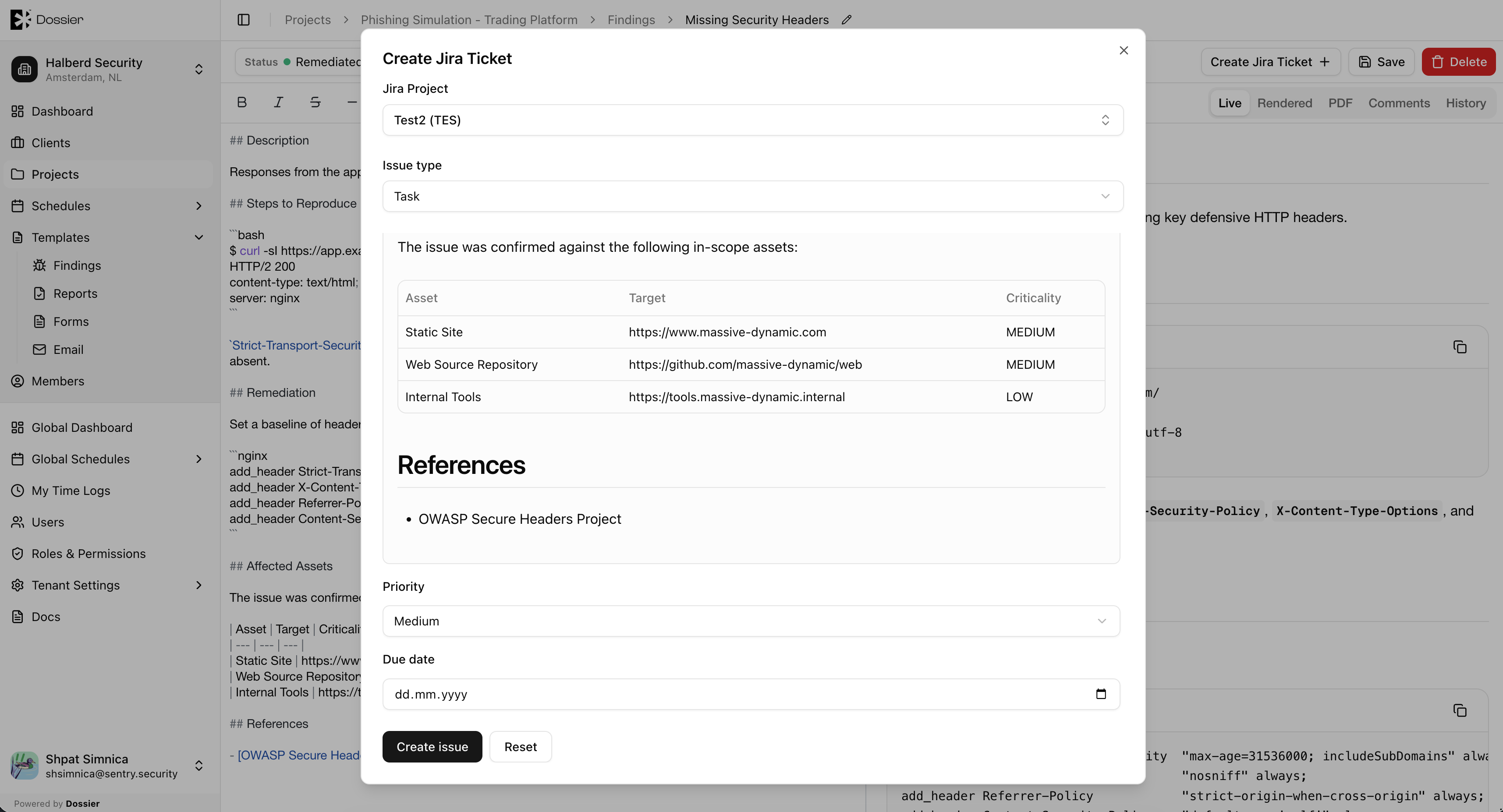Copy the first code block

click(1460, 347)
